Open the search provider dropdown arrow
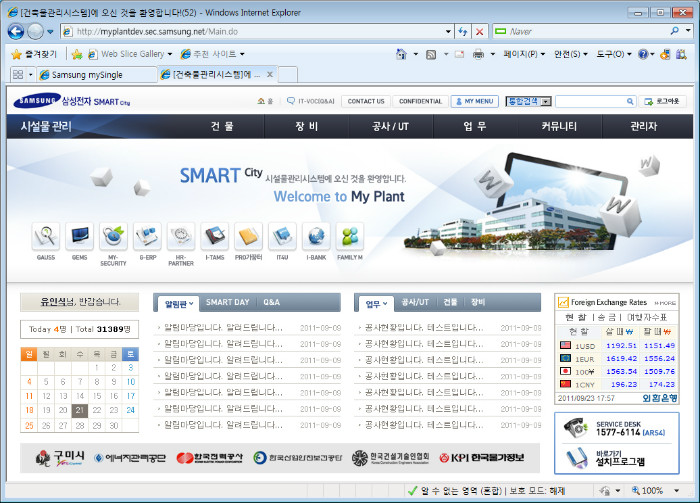 [x=688, y=31]
